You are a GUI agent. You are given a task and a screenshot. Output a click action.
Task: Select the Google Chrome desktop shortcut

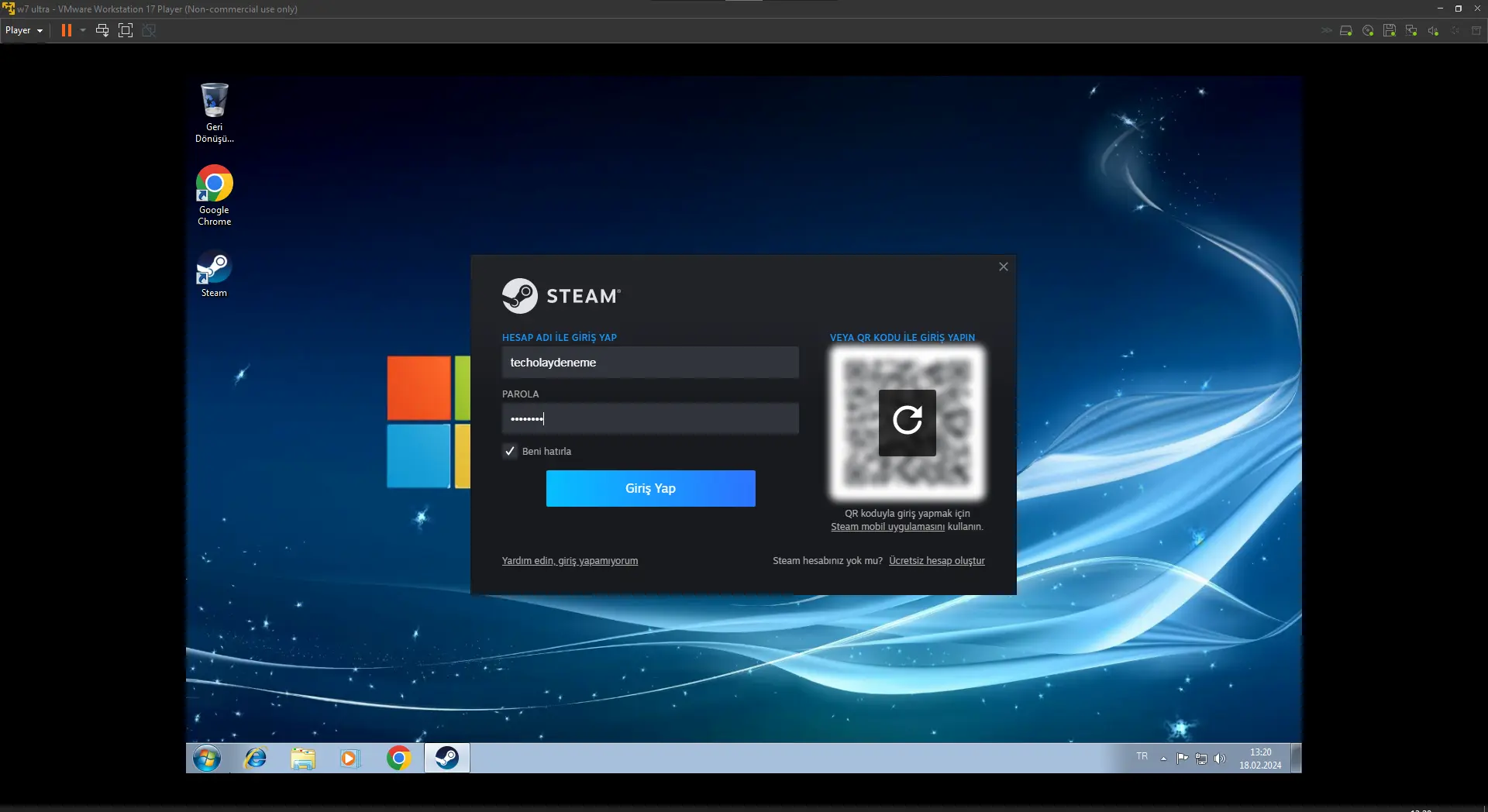click(x=214, y=195)
